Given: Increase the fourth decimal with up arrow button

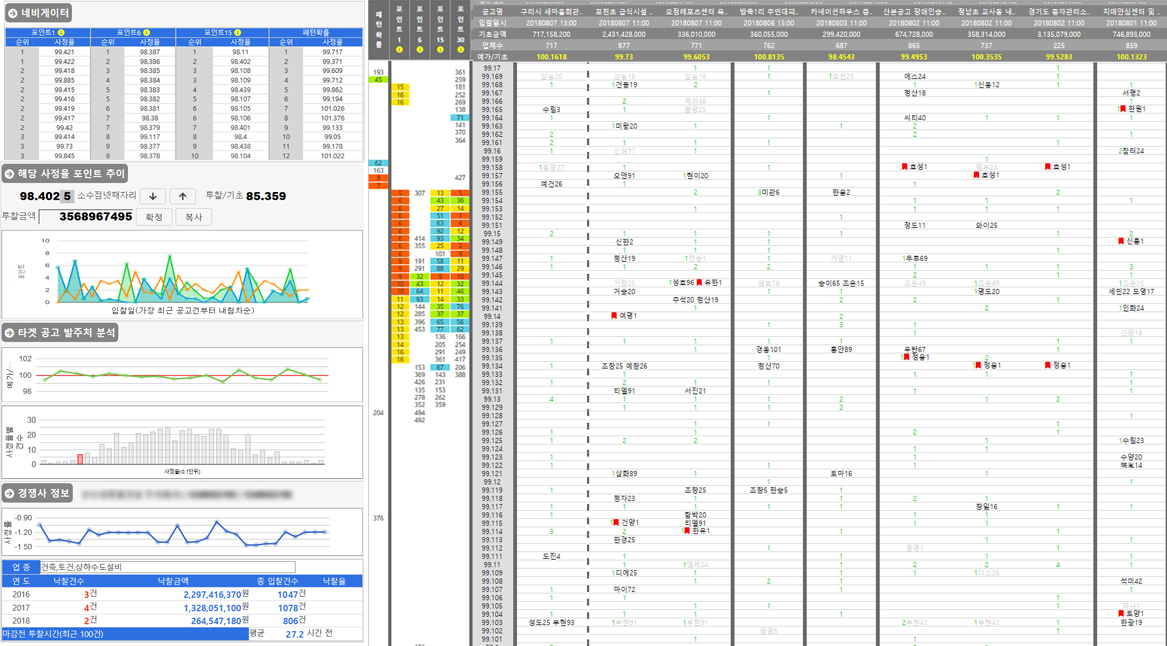Looking at the screenshot, I should click(x=182, y=196).
